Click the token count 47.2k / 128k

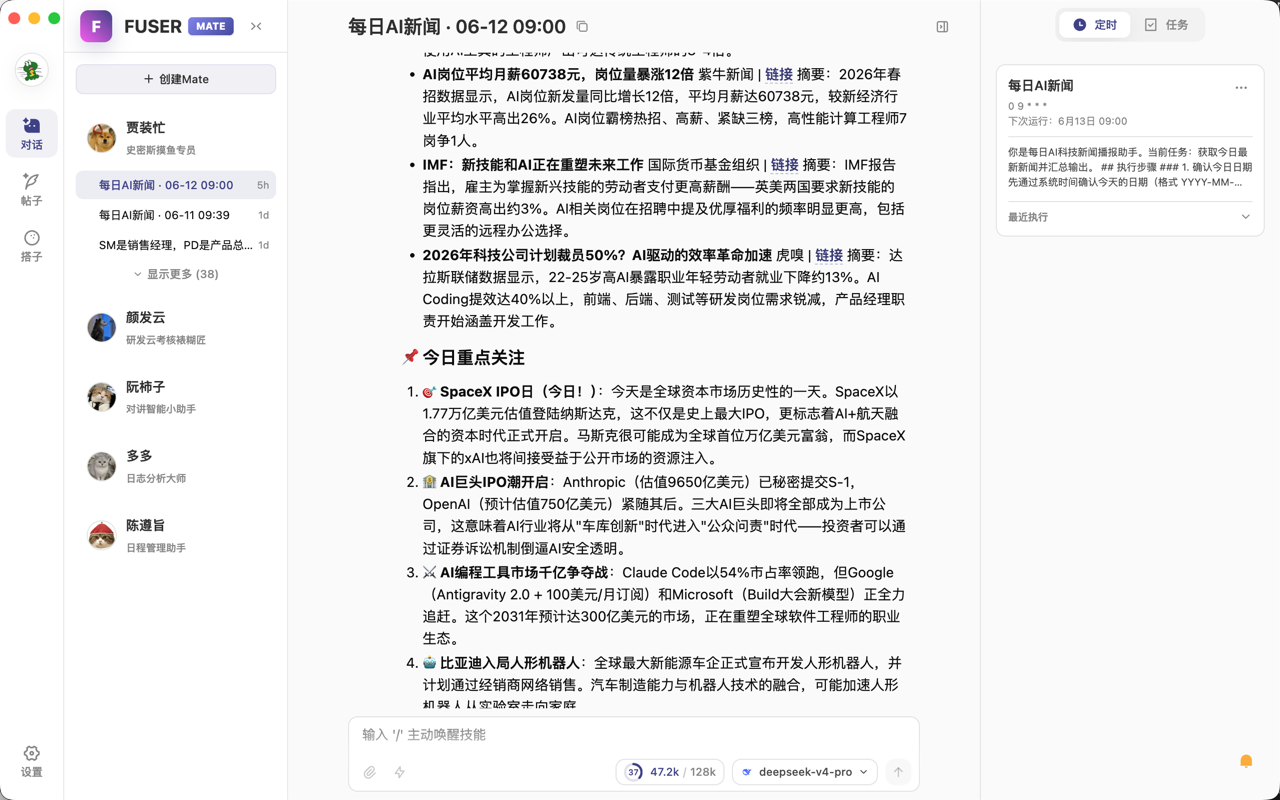[x=683, y=772]
